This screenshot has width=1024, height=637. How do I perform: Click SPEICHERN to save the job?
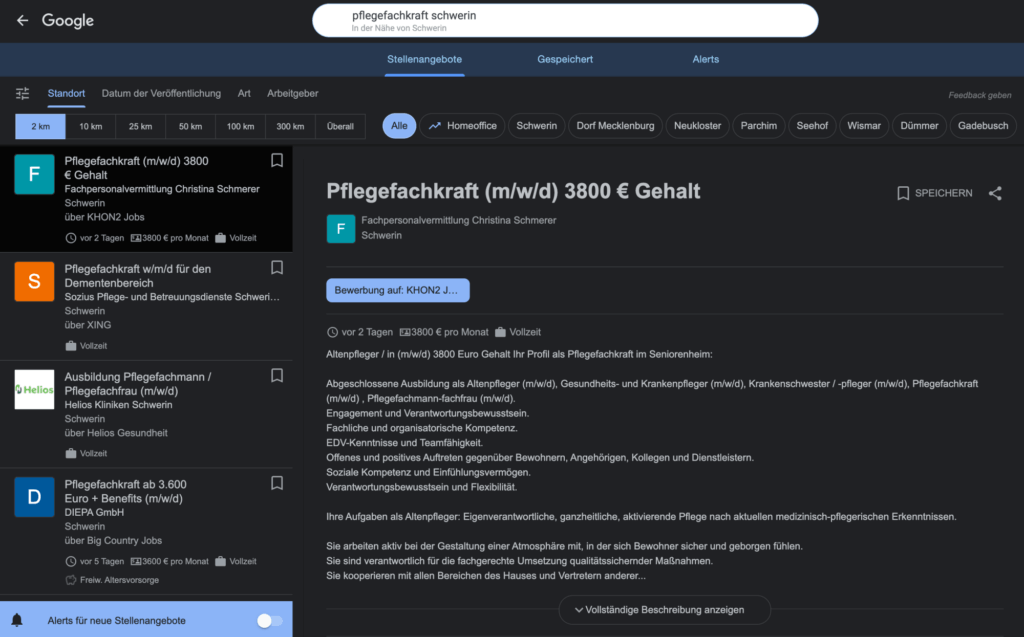pyautogui.click(x=934, y=193)
